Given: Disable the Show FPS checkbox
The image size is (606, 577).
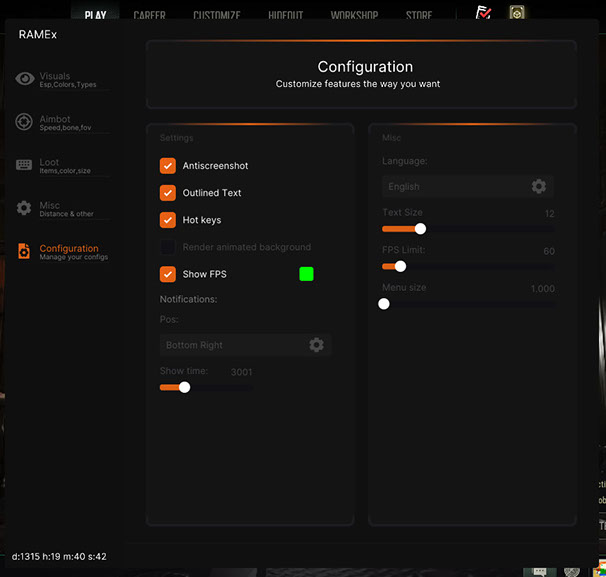Looking at the screenshot, I should pyautogui.click(x=168, y=274).
